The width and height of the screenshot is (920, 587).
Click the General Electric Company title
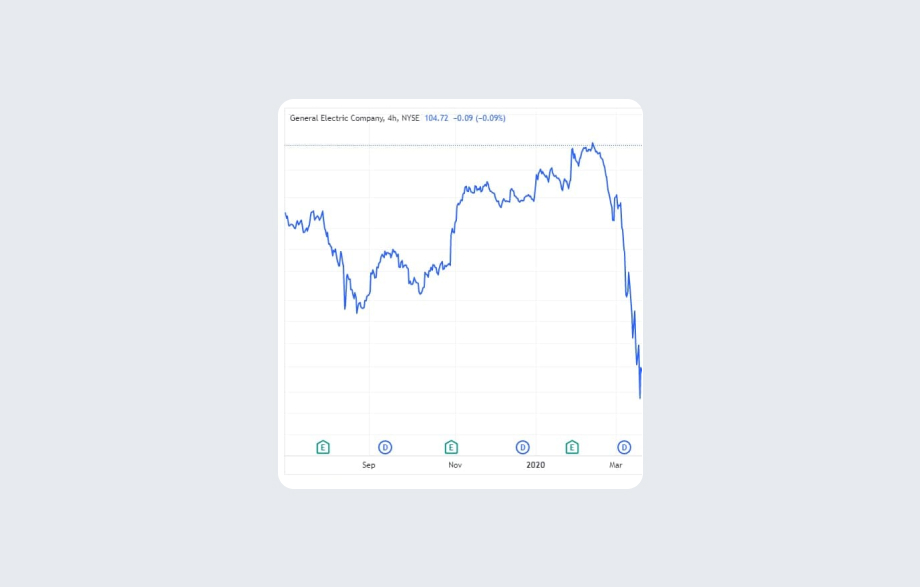coord(335,118)
